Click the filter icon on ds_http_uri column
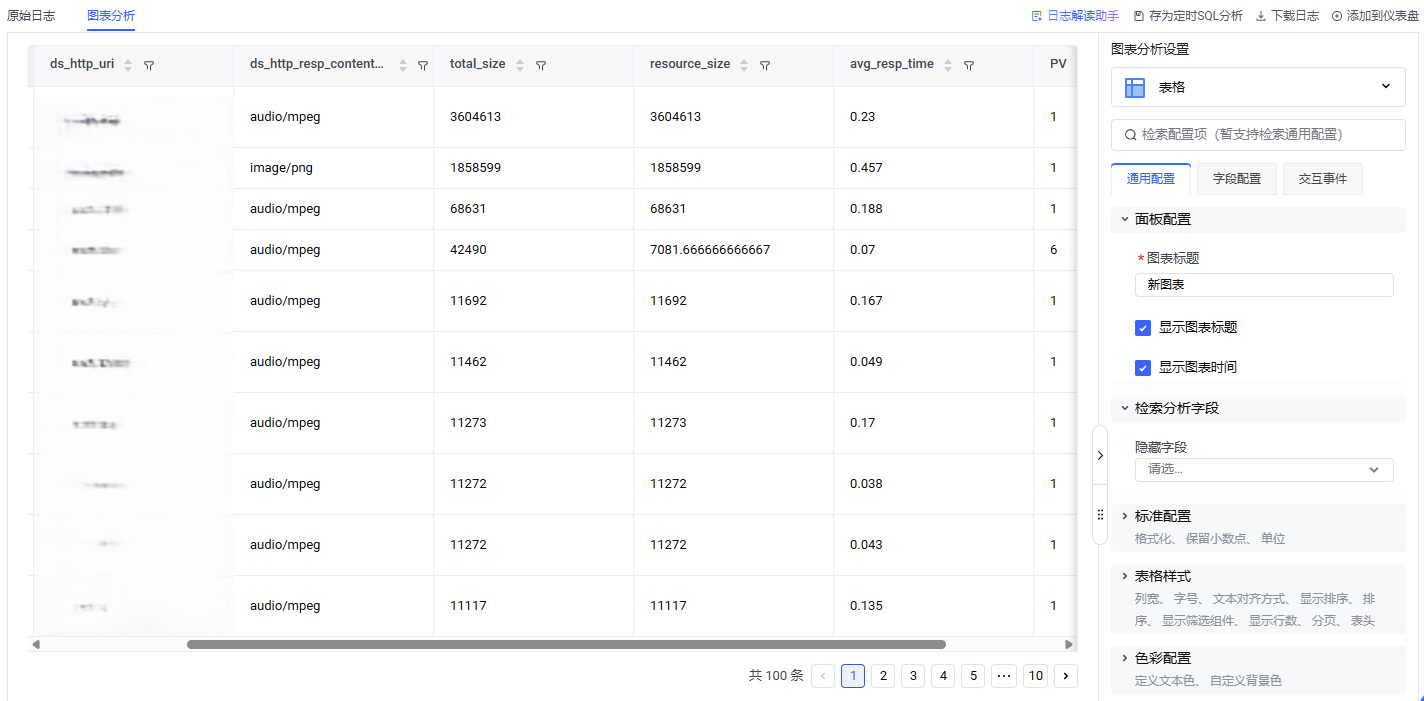The width and height of the screenshot is (1424, 701). pos(149,65)
